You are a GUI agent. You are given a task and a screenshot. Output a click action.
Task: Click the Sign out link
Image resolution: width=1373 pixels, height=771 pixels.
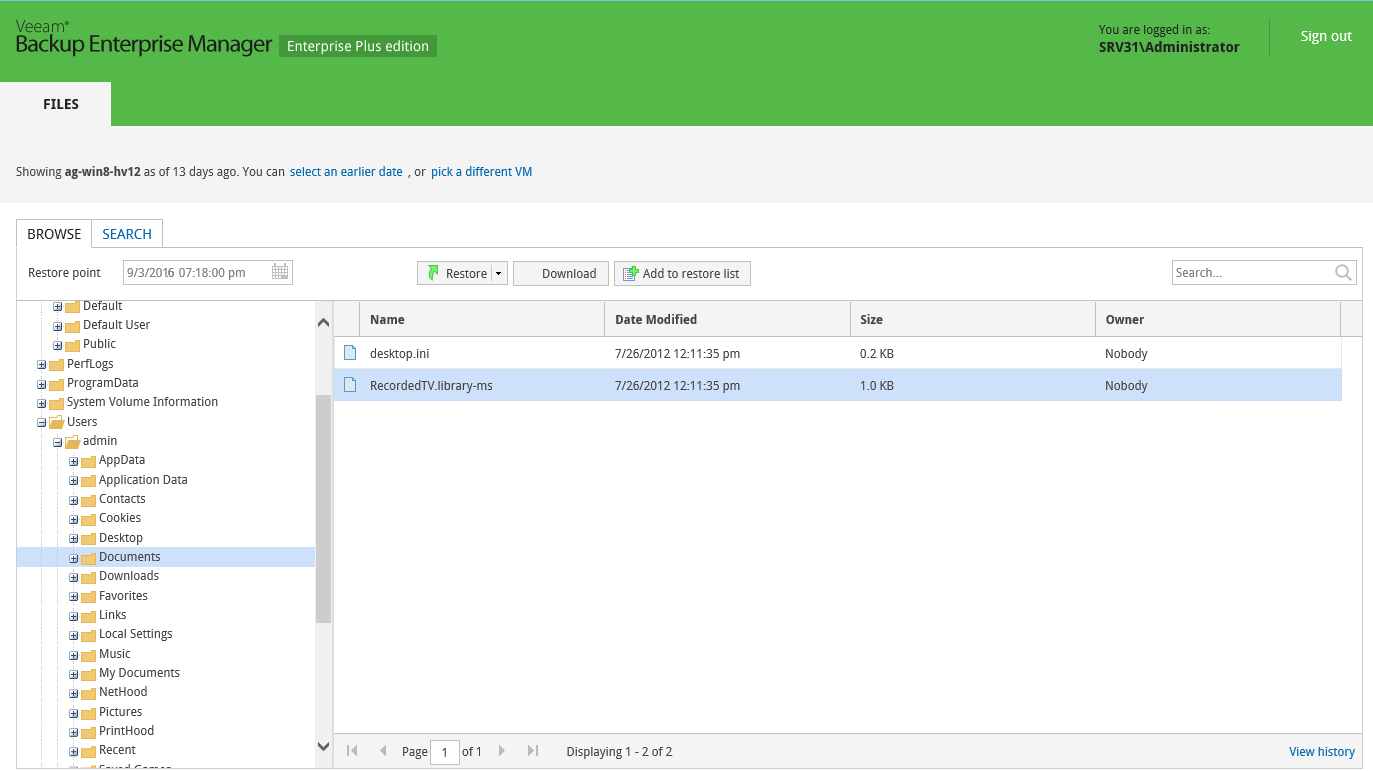coord(1326,36)
